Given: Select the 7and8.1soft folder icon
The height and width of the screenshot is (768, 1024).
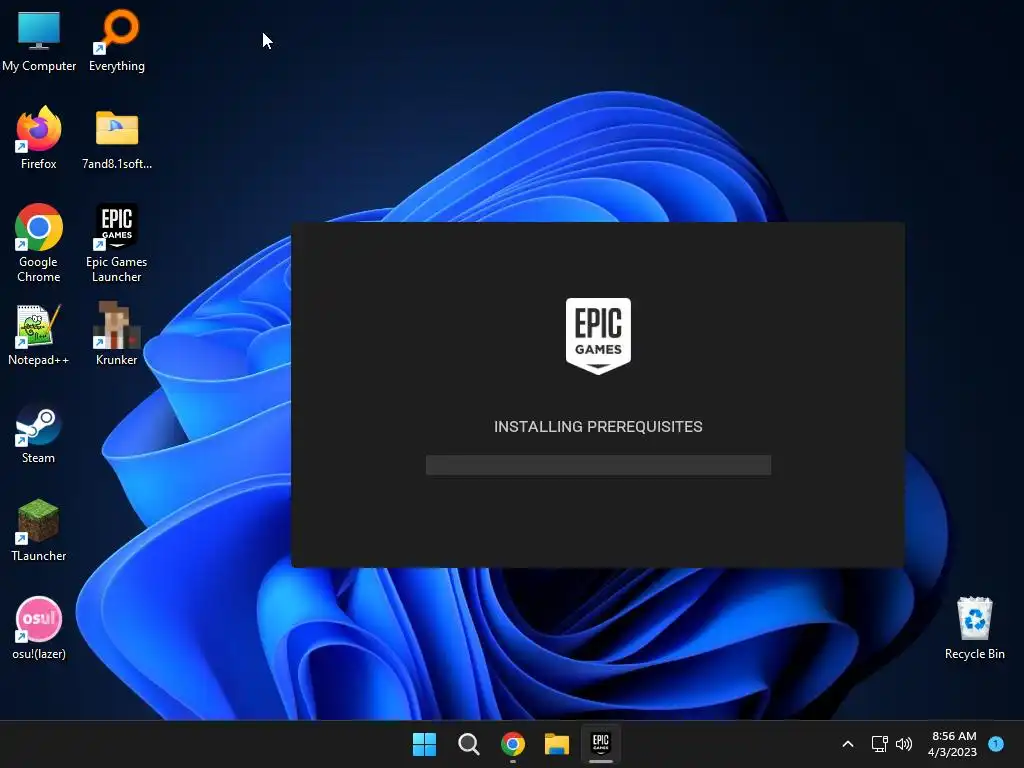Looking at the screenshot, I should click(x=117, y=138).
